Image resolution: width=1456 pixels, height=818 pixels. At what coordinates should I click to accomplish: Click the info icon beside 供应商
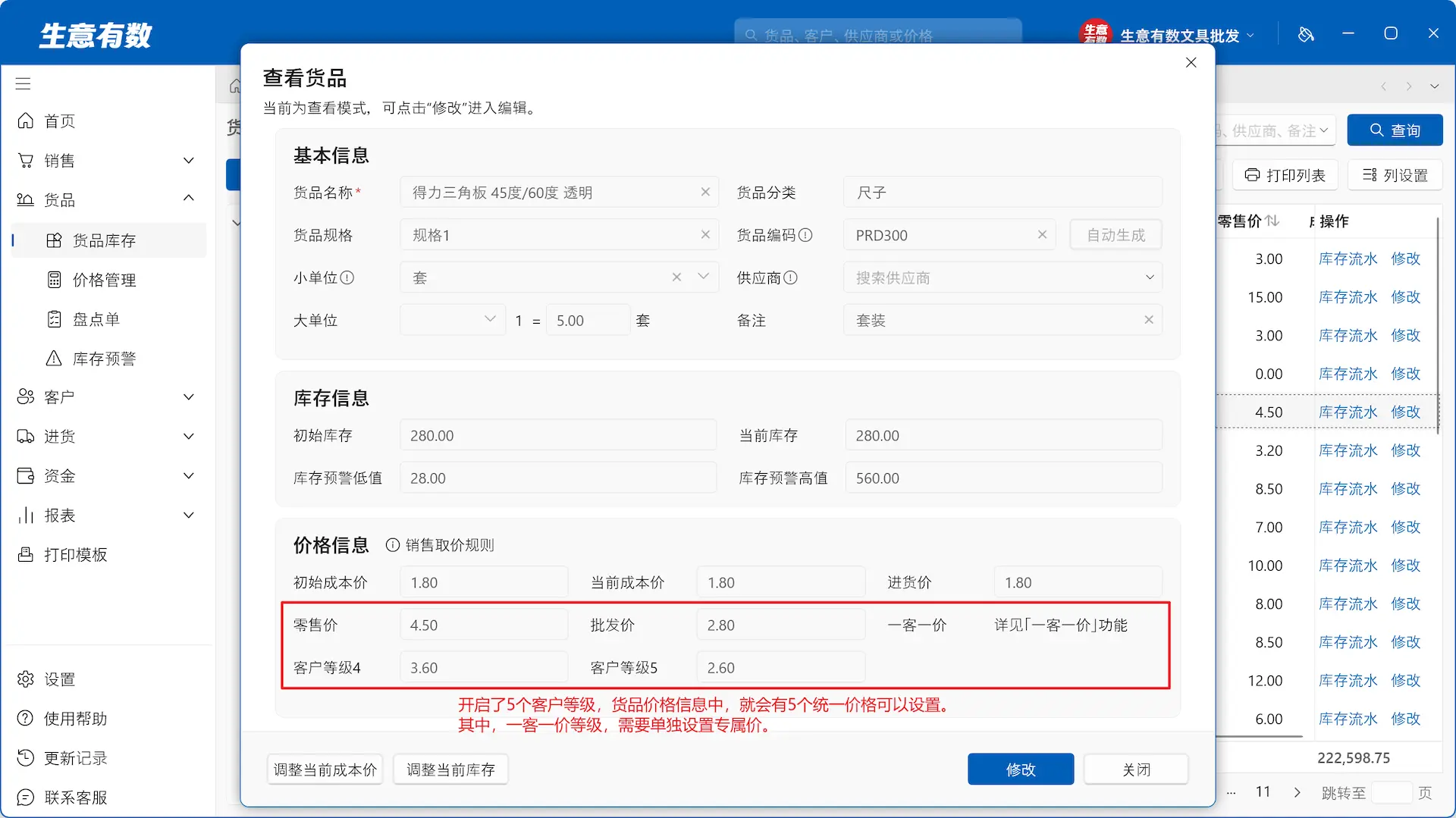click(790, 277)
